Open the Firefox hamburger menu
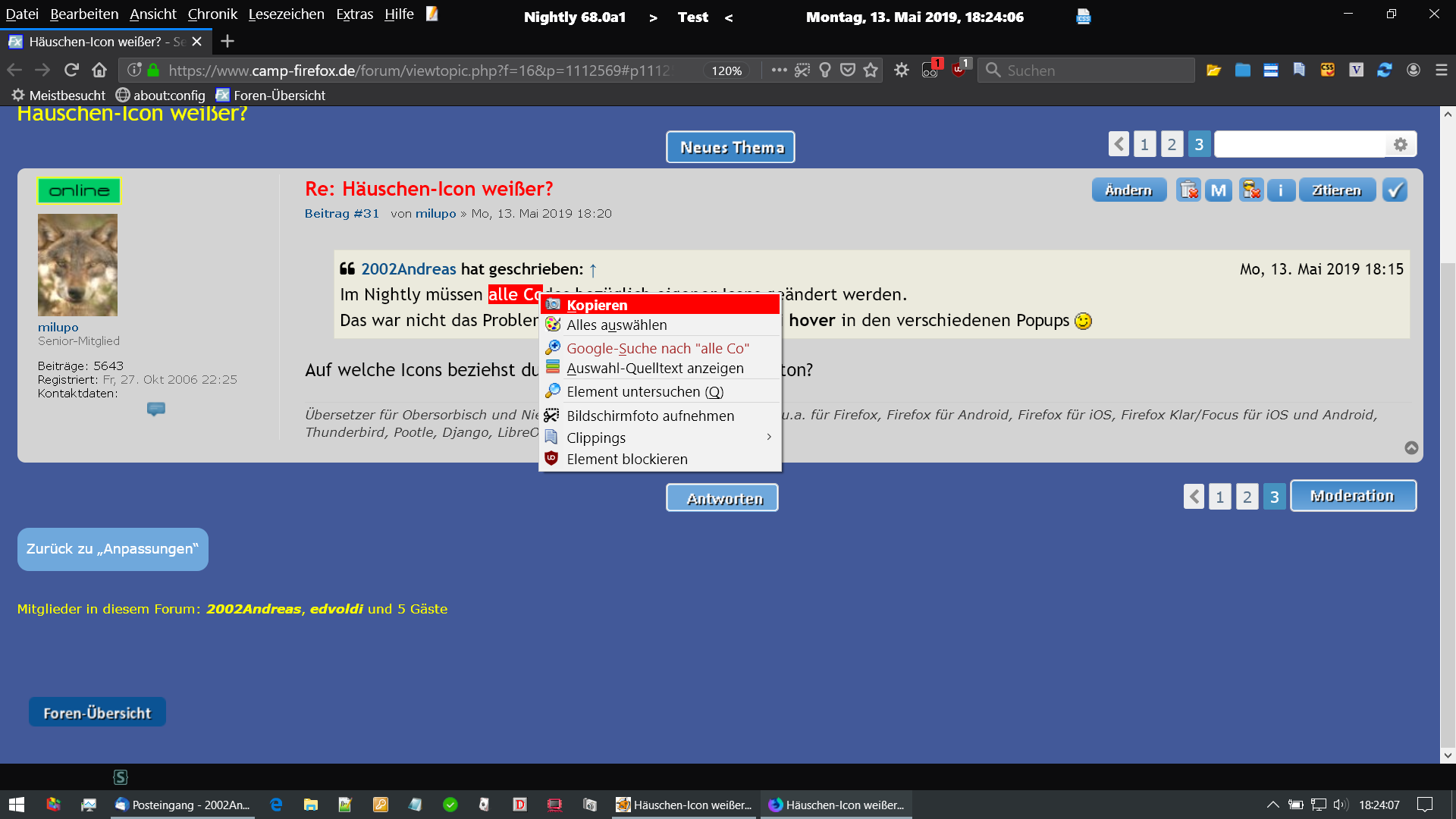 coord(1442,70)
